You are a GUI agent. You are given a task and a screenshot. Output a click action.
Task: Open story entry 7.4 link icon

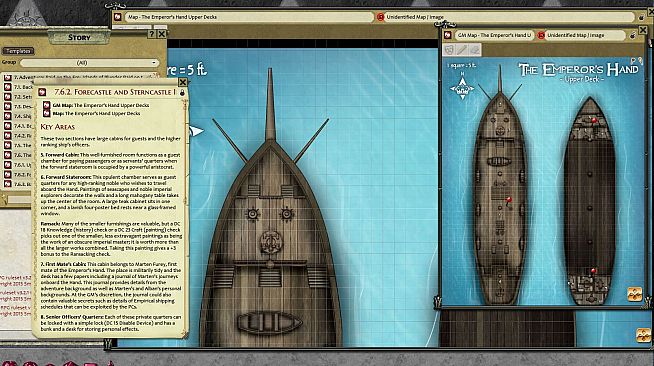coord(8,116)
